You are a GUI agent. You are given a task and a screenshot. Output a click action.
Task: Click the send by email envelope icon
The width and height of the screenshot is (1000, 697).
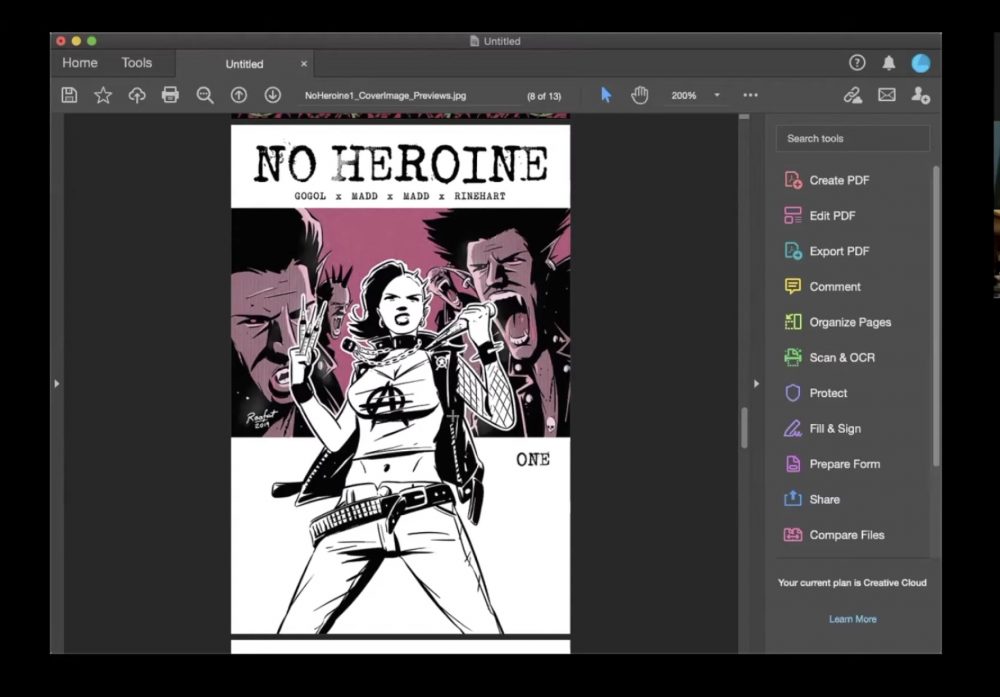(886, 95)
